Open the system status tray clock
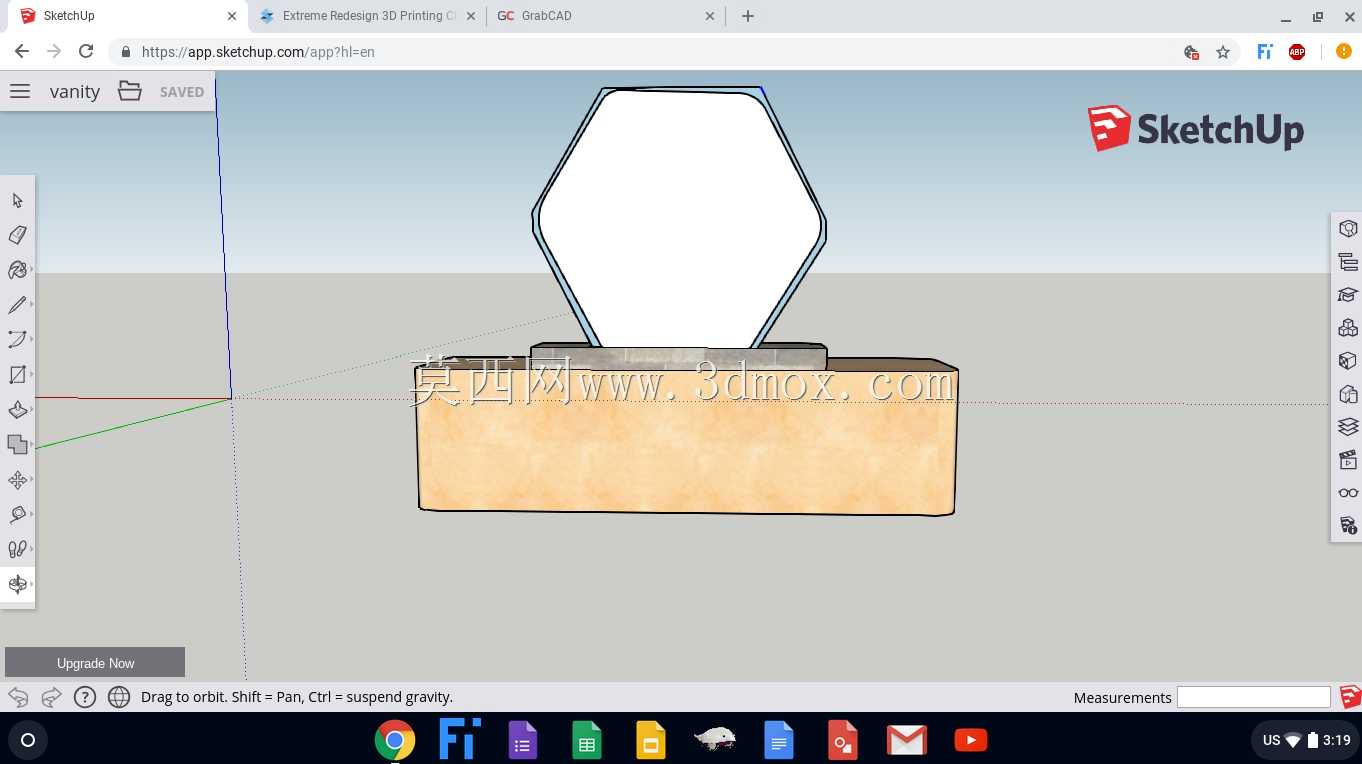The image size is (1362, 764). pos(1306,740)
